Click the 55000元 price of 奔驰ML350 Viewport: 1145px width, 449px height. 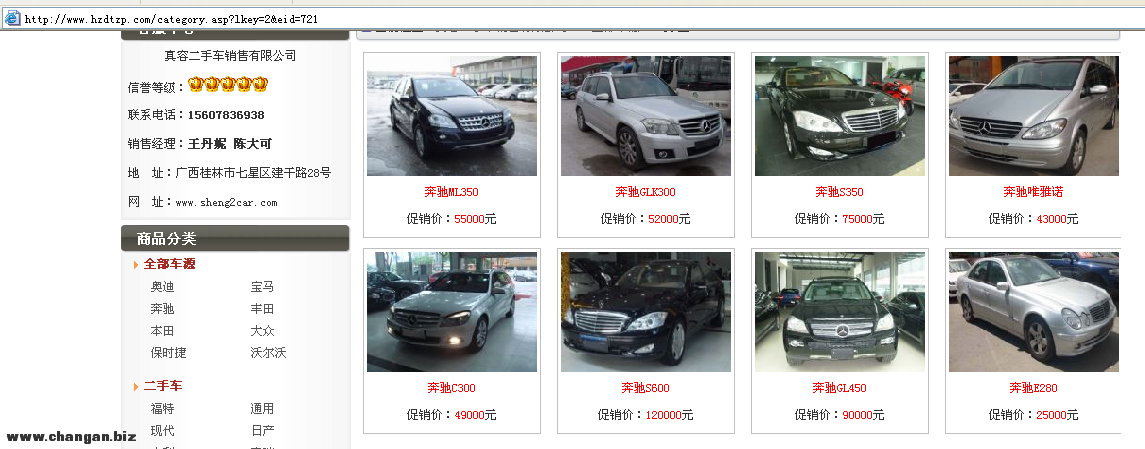(x=475, y=219)
